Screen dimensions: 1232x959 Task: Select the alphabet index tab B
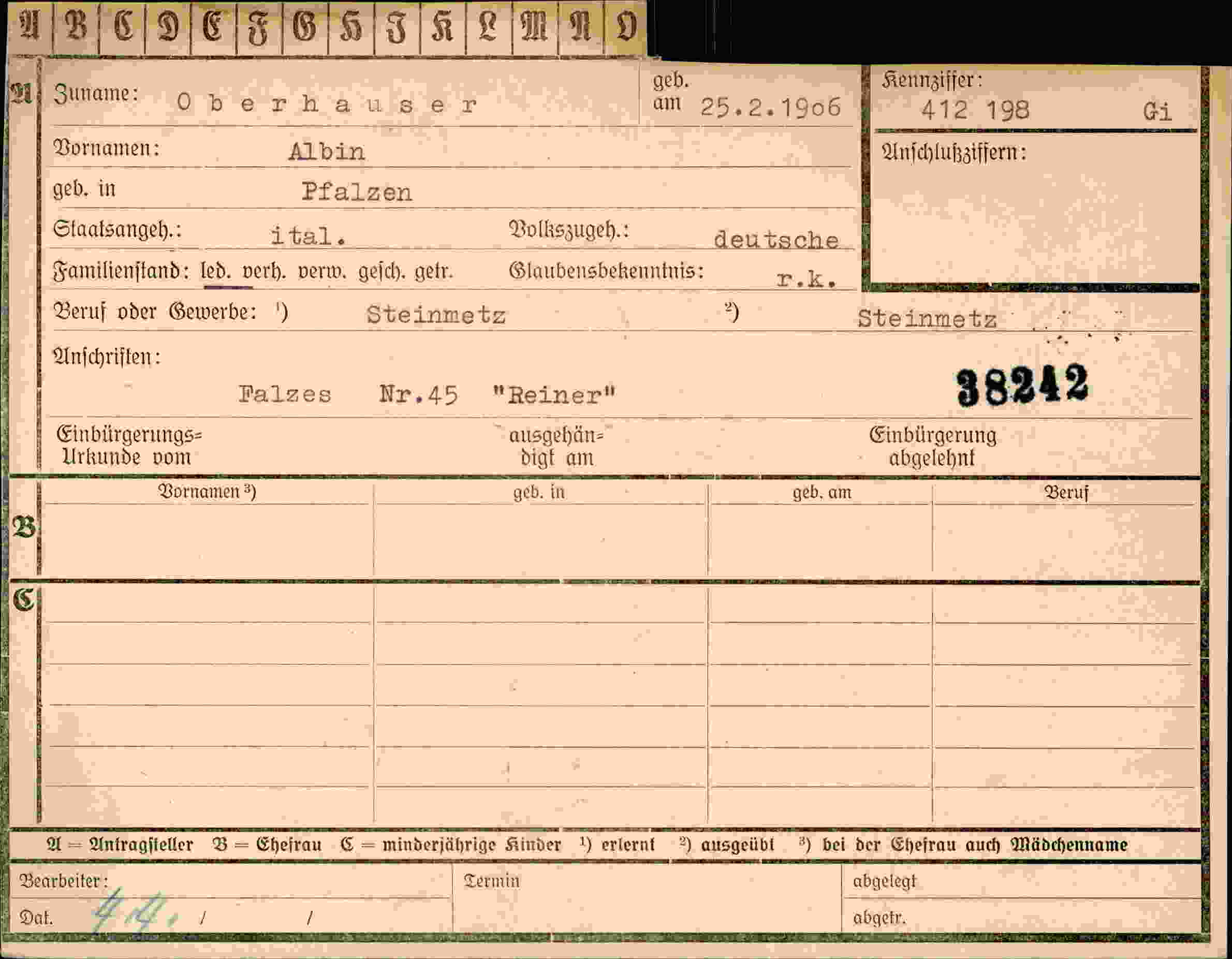[x=76, y=27]
